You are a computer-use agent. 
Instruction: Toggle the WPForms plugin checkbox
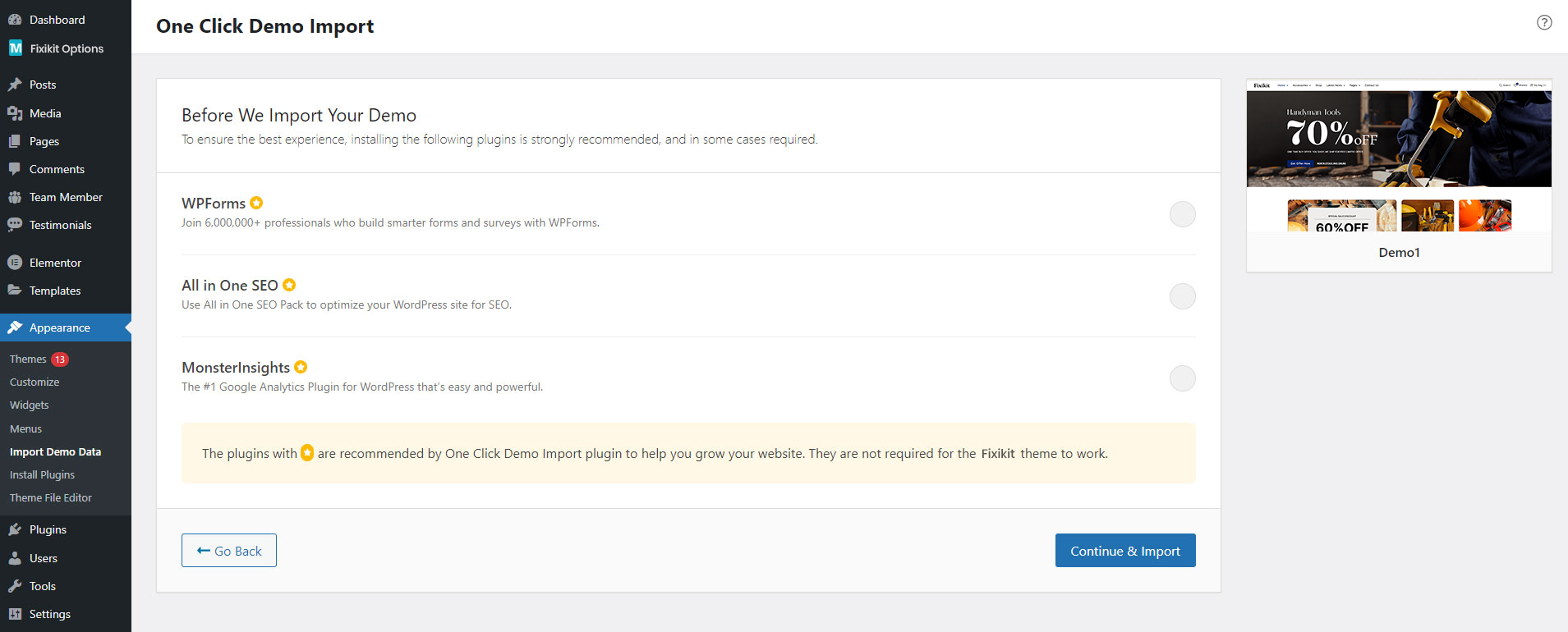(x=1183, y=214)
